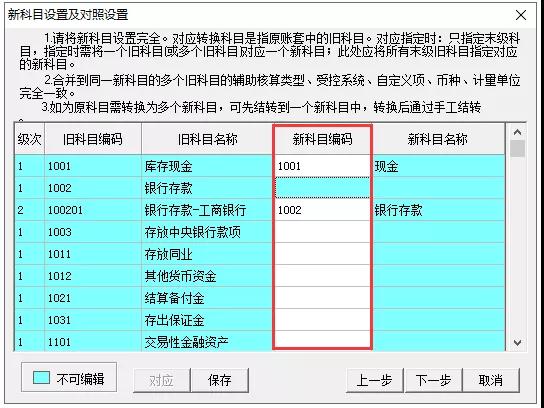Select new code cell for 存放同业
Screen dimensions: 544x408
point(322,254)
